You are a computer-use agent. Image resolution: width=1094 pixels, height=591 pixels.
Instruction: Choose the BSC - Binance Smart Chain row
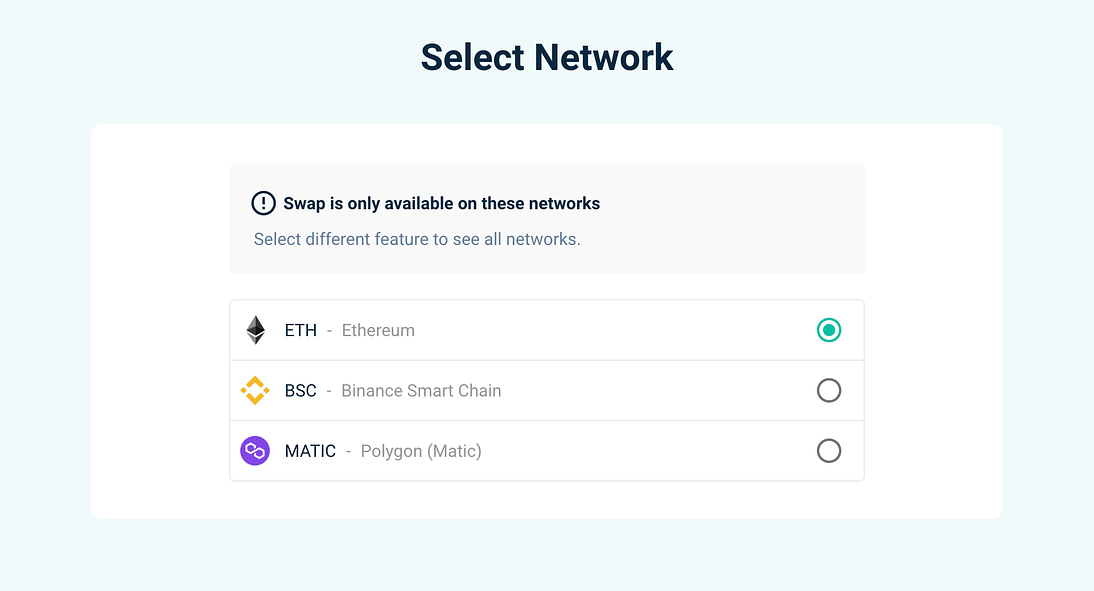click(547, 390)
